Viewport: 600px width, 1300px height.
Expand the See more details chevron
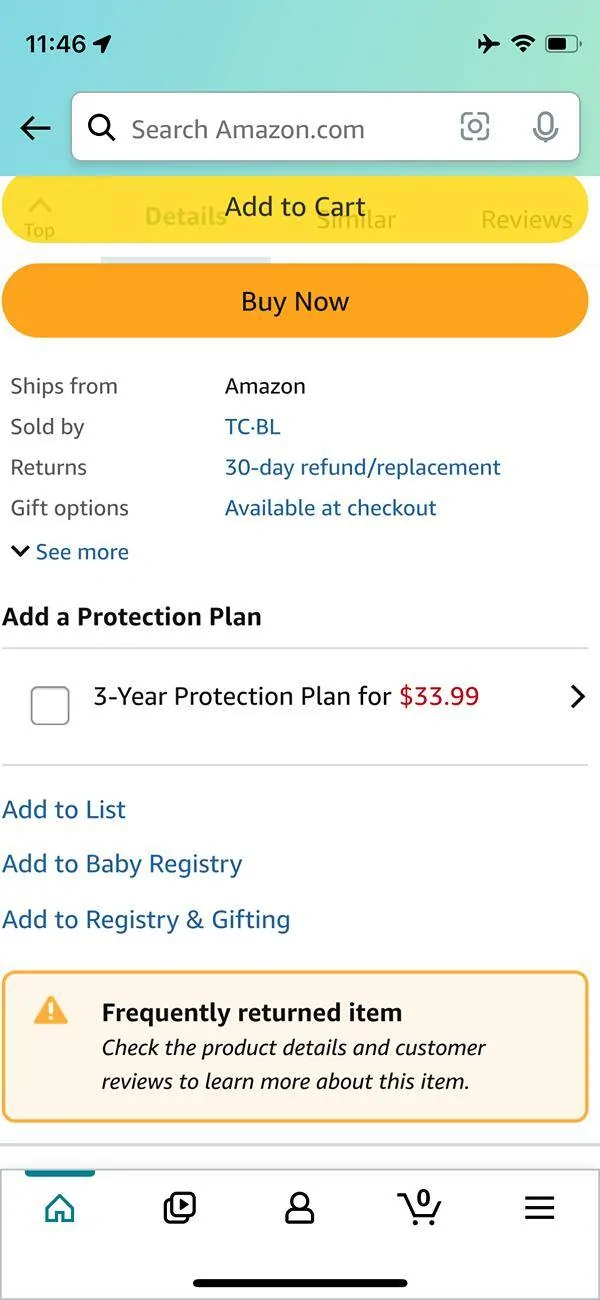[x=20, y=551]
